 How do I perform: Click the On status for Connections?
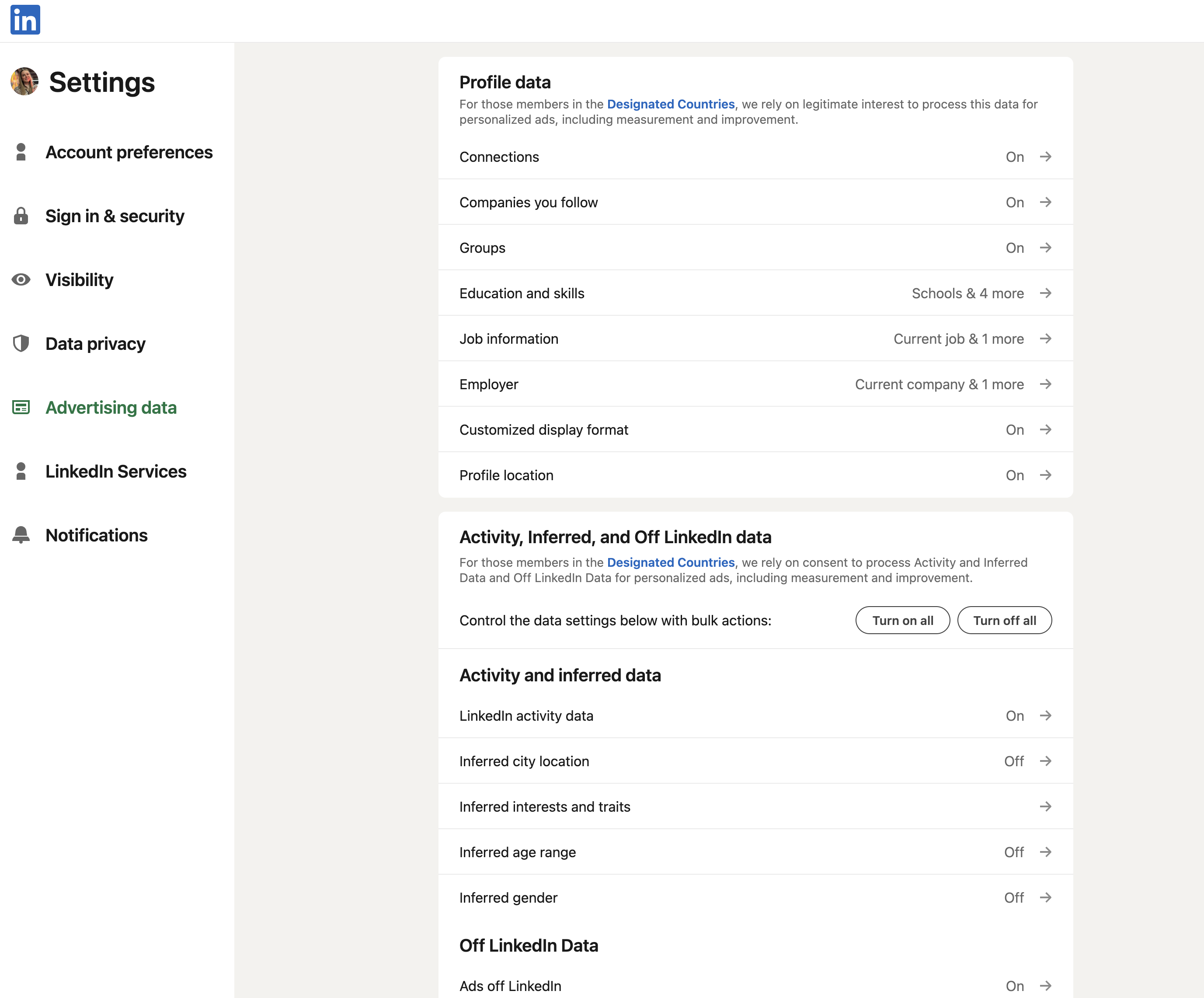[x=1015, y=157]
